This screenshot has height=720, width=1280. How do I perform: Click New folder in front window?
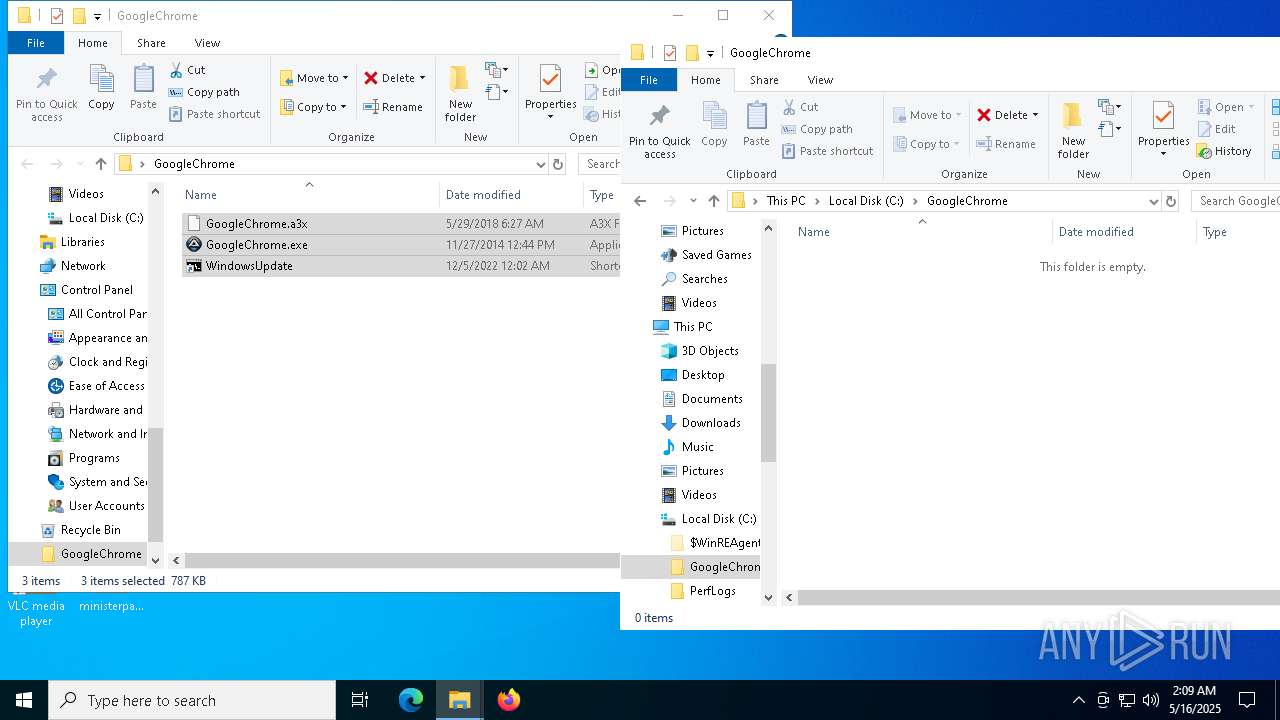1073,131
